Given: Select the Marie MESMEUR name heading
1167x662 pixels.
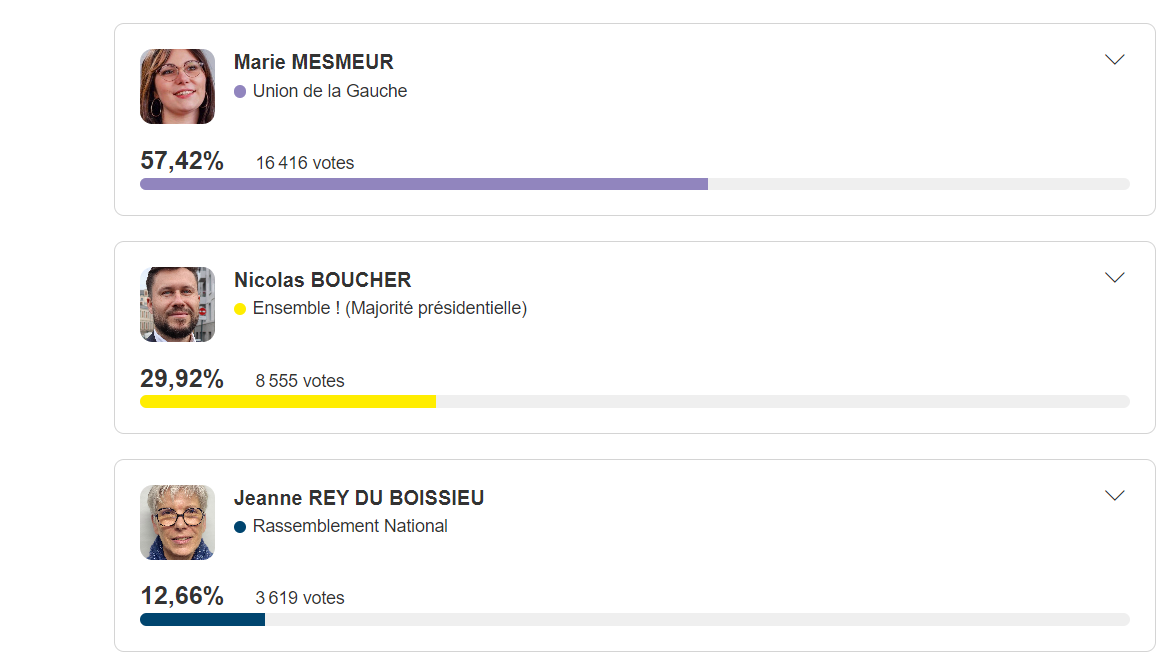Looking at the screenshot, I should tap(313, 62).
